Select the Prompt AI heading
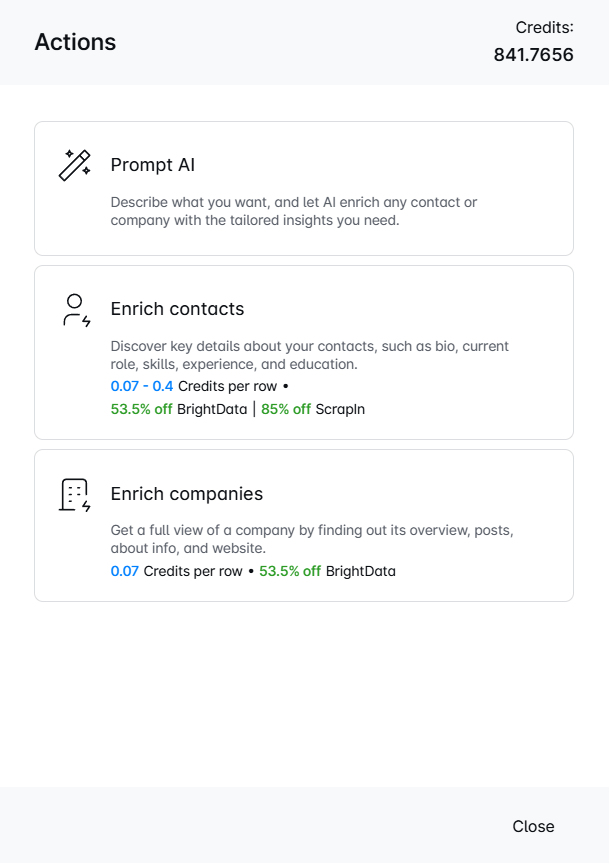The height and width of the screenshot is (863, 609). 152,165
